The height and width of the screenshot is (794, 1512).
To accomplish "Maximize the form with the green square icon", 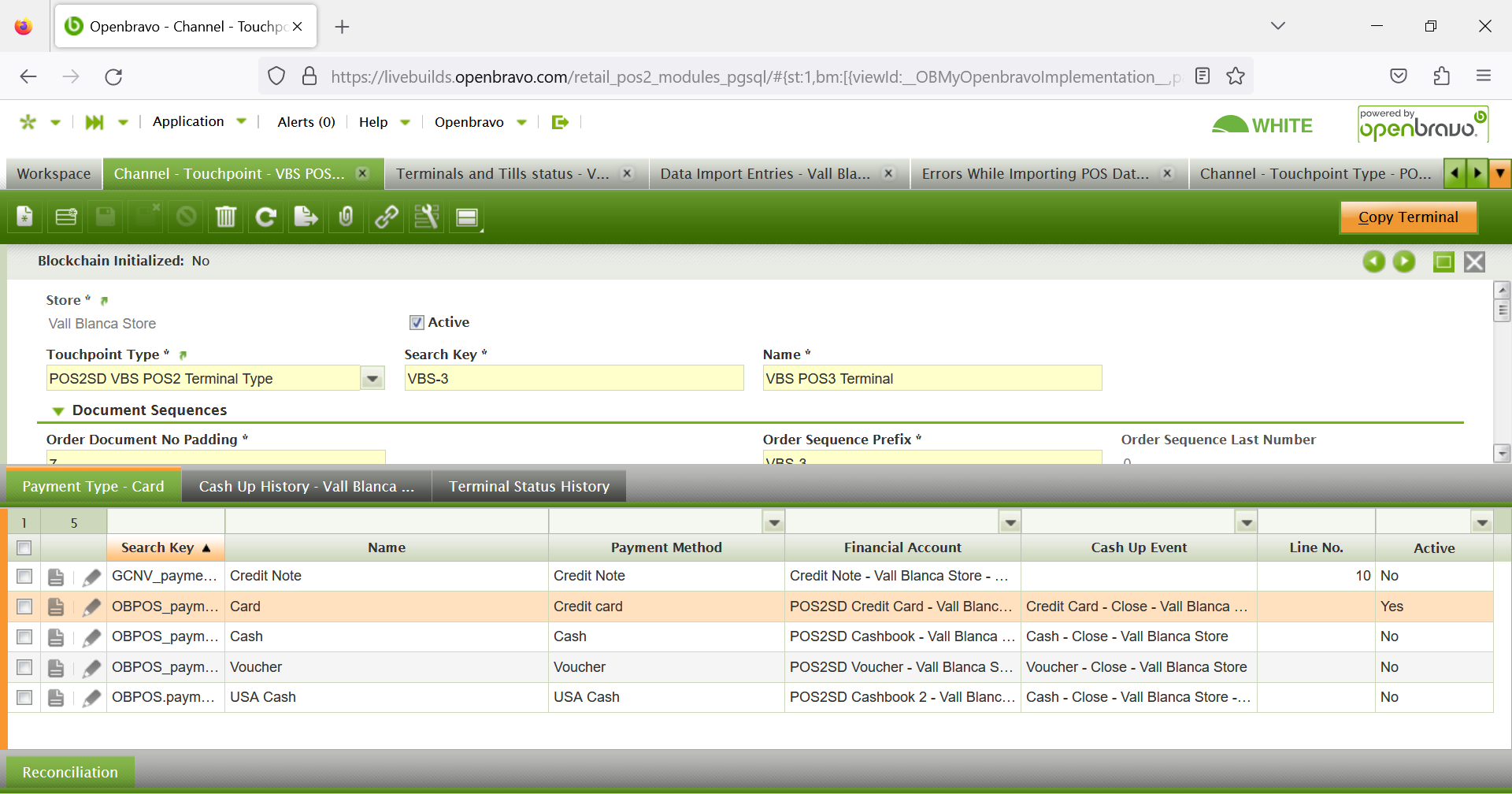I will pyautogui.click(x=1443, y=262).
